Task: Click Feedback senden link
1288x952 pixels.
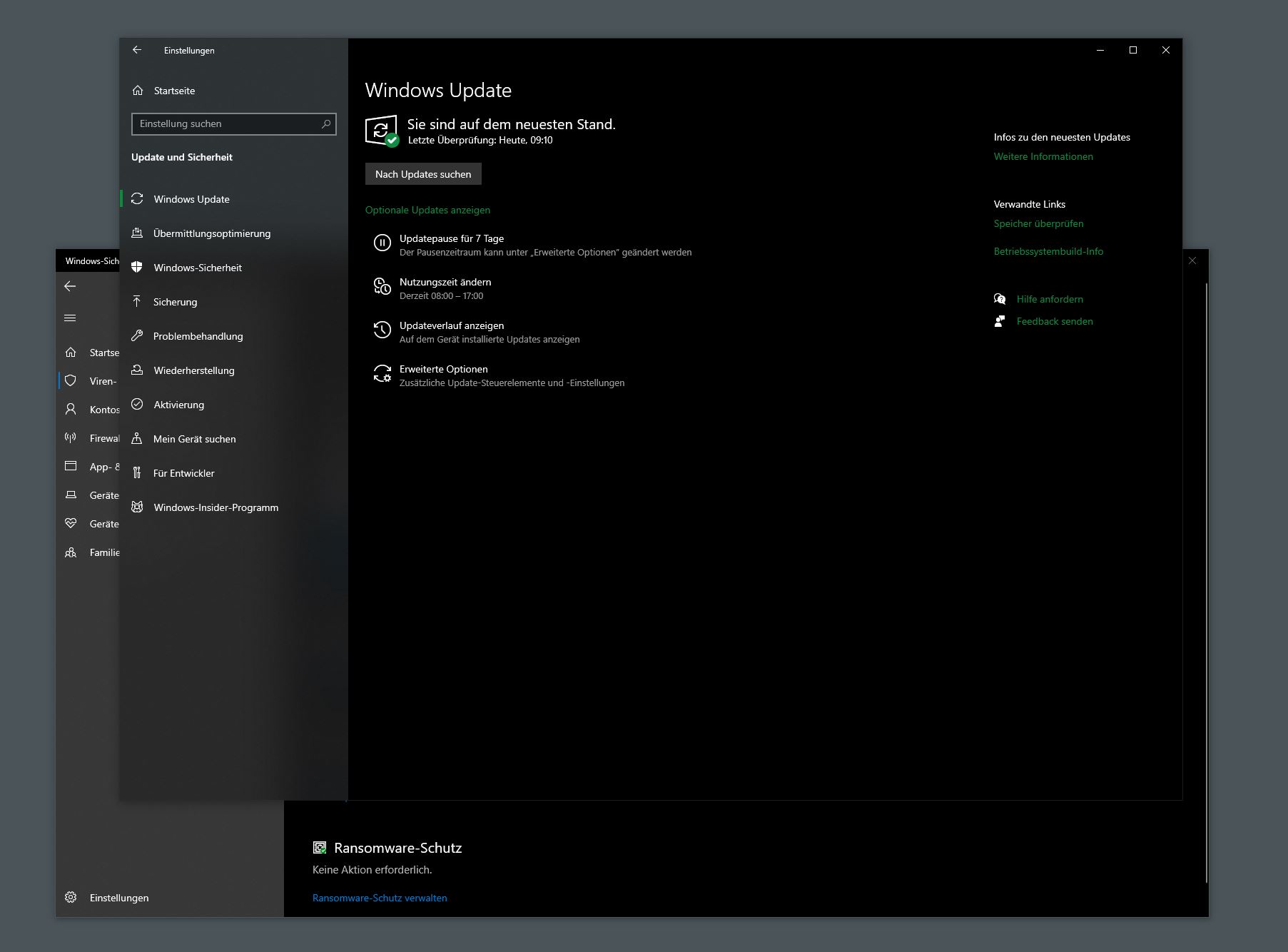Action: [x=1055, y=321]
